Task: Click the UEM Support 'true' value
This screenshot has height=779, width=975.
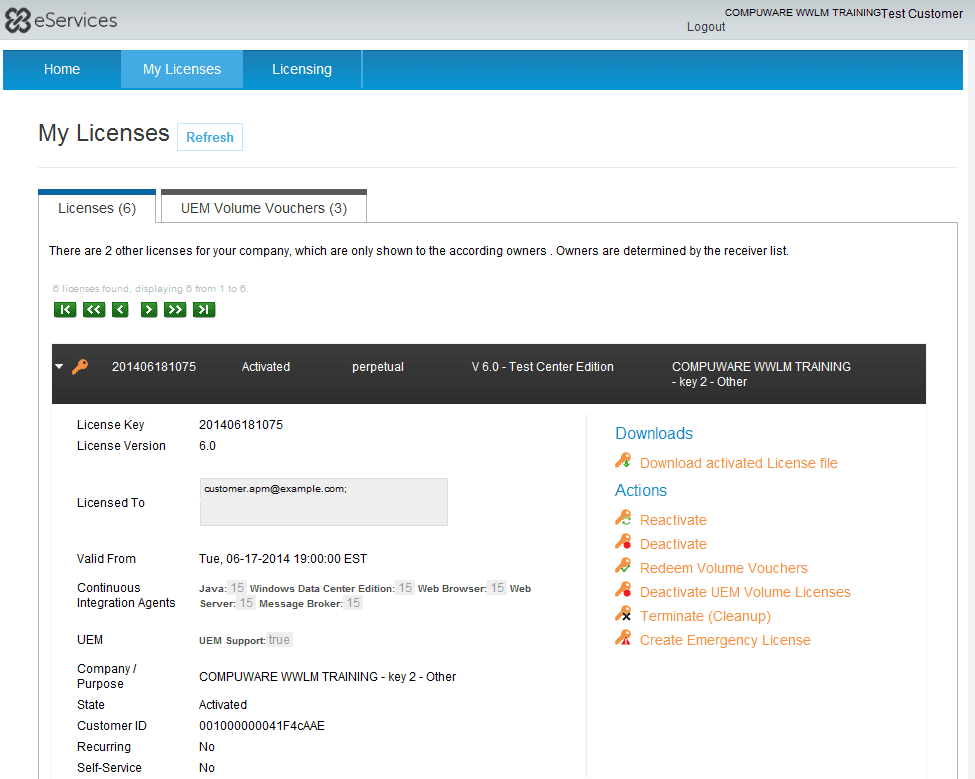Action: [279, 640]
